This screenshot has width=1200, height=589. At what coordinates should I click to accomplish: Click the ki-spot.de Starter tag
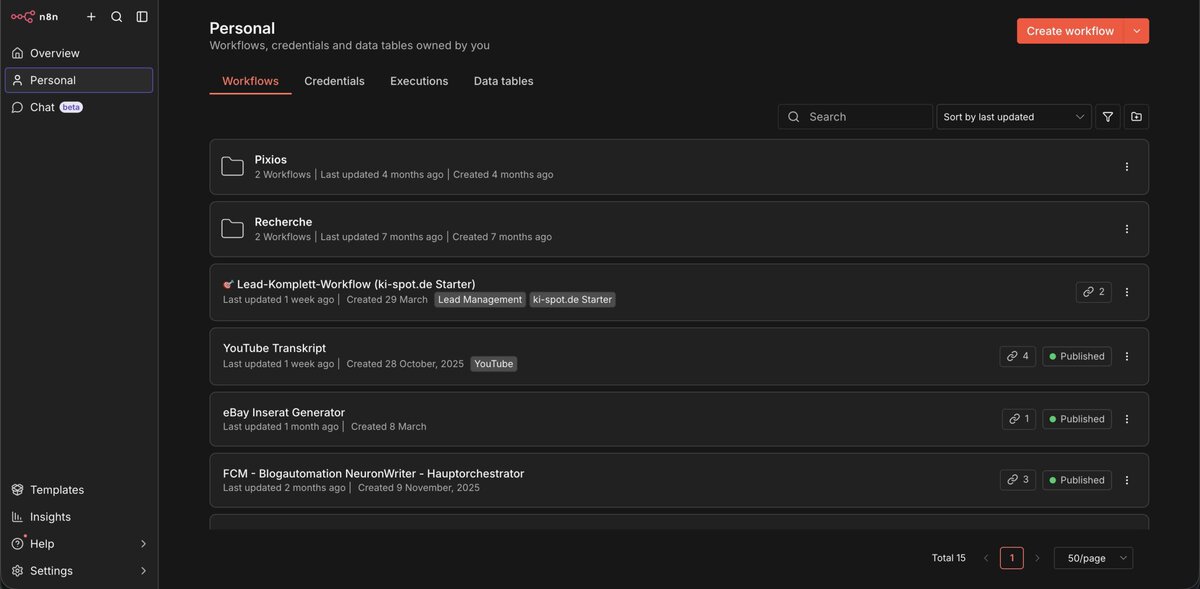coord(572,299)
